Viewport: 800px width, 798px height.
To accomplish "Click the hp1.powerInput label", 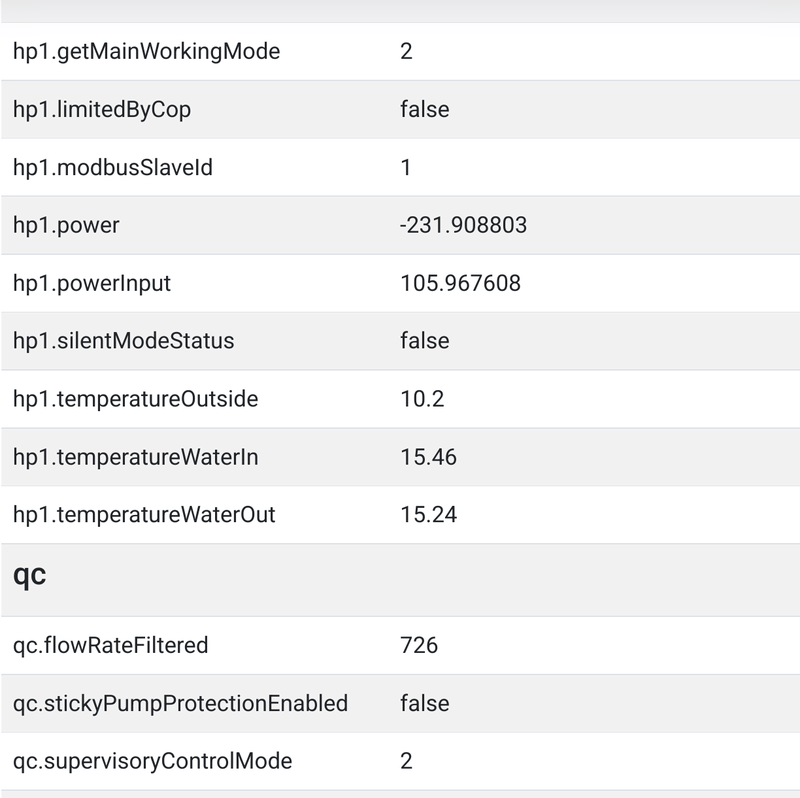I will coord(92,283).
